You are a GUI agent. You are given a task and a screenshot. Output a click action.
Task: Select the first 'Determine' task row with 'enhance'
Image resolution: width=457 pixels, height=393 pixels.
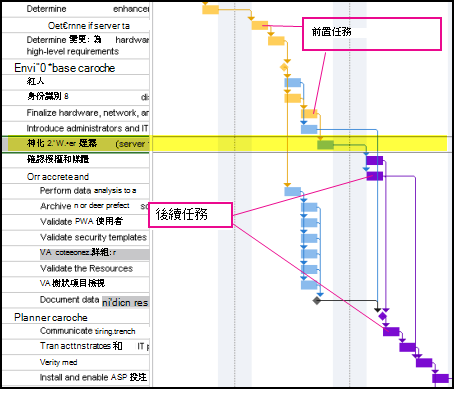pyautogui.click(x=76, y=9)
